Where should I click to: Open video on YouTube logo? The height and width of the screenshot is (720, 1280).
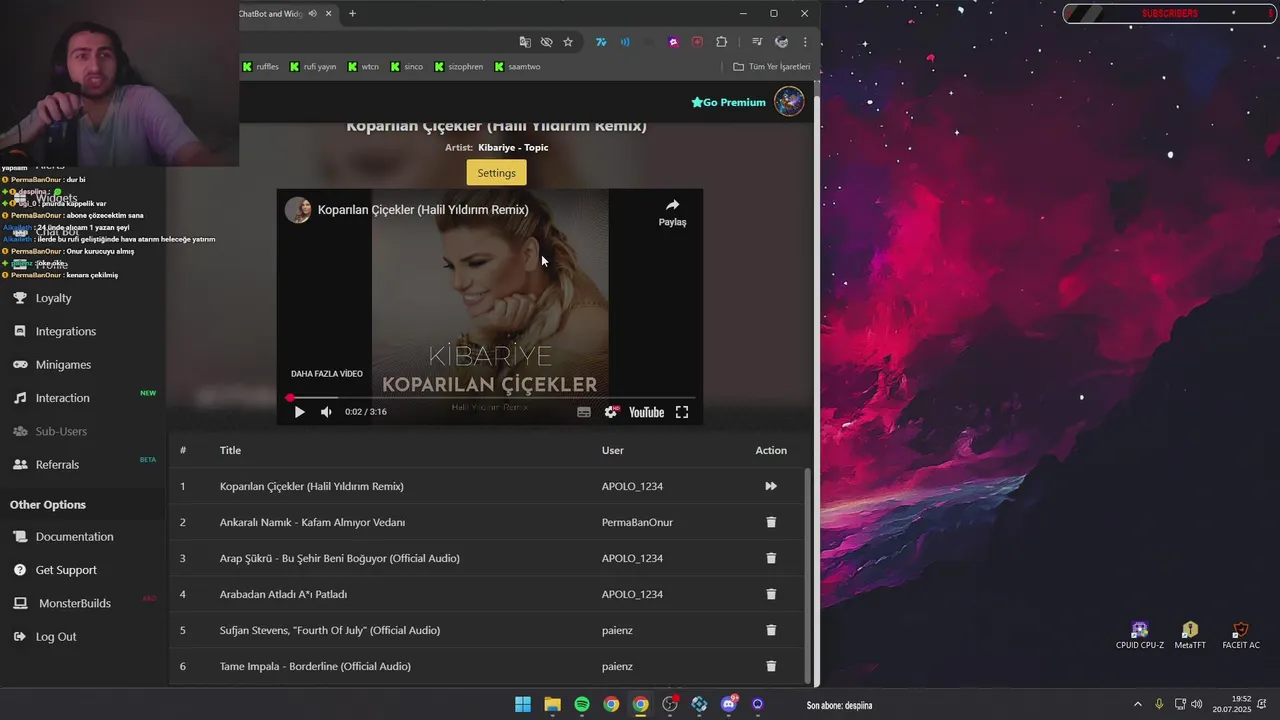pos(646,412)
